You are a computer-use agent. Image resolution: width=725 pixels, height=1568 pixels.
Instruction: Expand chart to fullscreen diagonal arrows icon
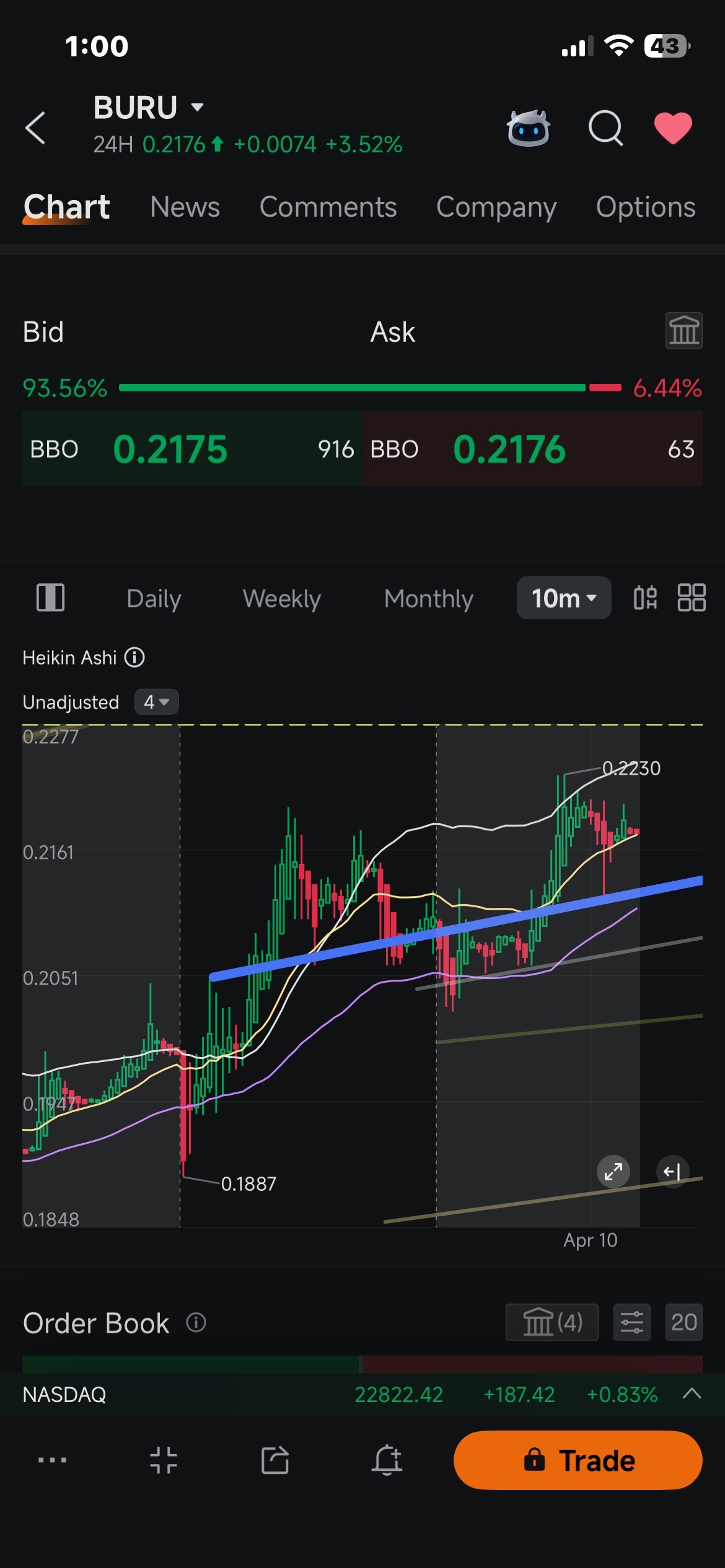(x=613, y=1171)
